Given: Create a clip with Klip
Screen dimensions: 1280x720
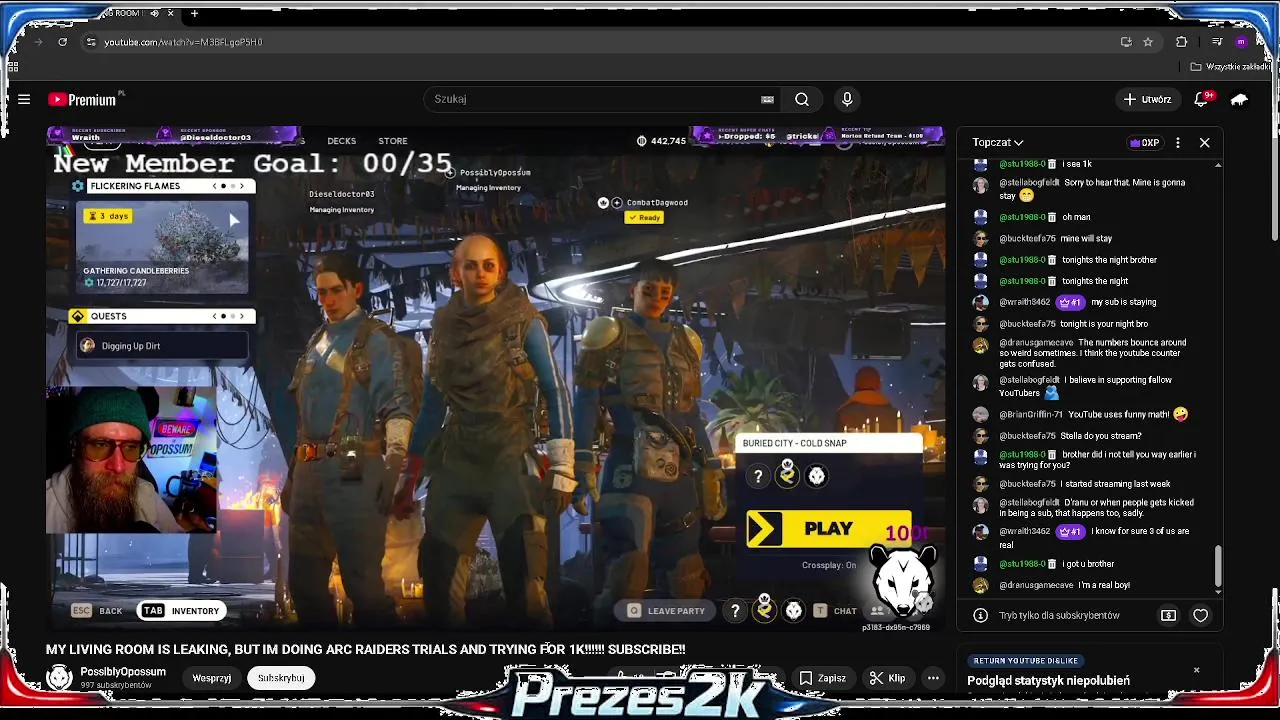Looking at the screenshot, I should tap(887, 678).
